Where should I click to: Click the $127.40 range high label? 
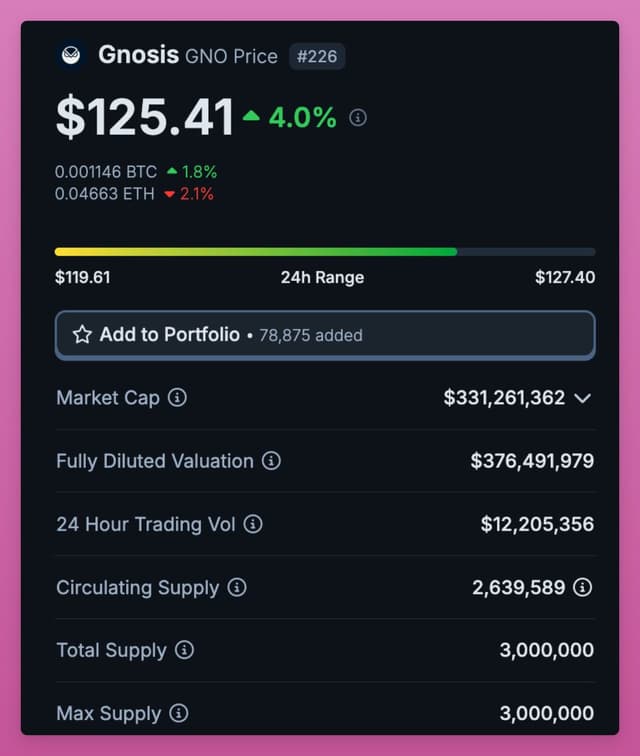click(565, 277)
